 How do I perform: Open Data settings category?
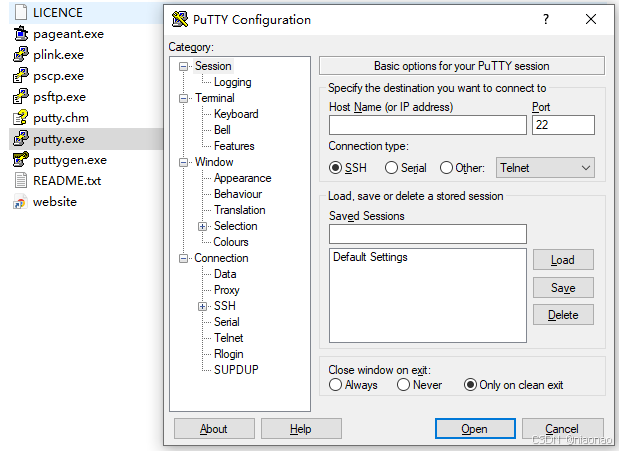pyautogui.click(x=225, y=274)
